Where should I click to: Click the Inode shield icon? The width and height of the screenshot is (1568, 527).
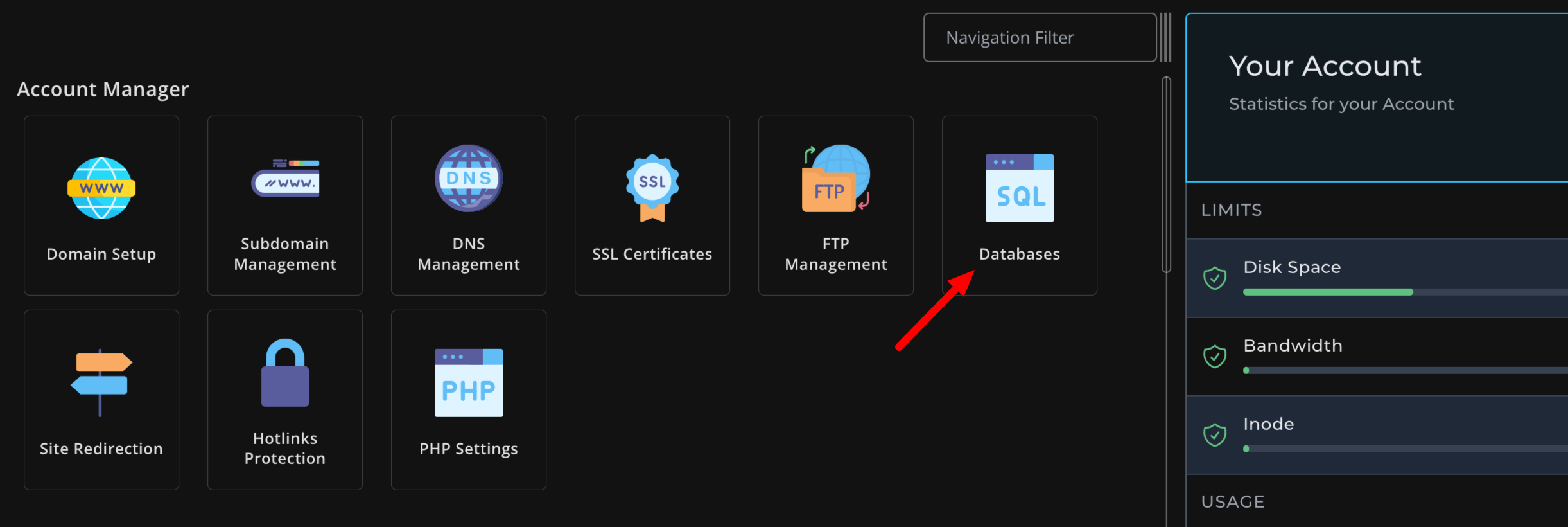coord(1215,435)
